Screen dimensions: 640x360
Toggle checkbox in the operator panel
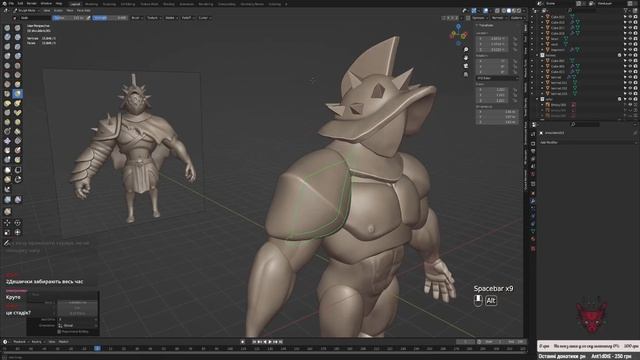(59, 331)
